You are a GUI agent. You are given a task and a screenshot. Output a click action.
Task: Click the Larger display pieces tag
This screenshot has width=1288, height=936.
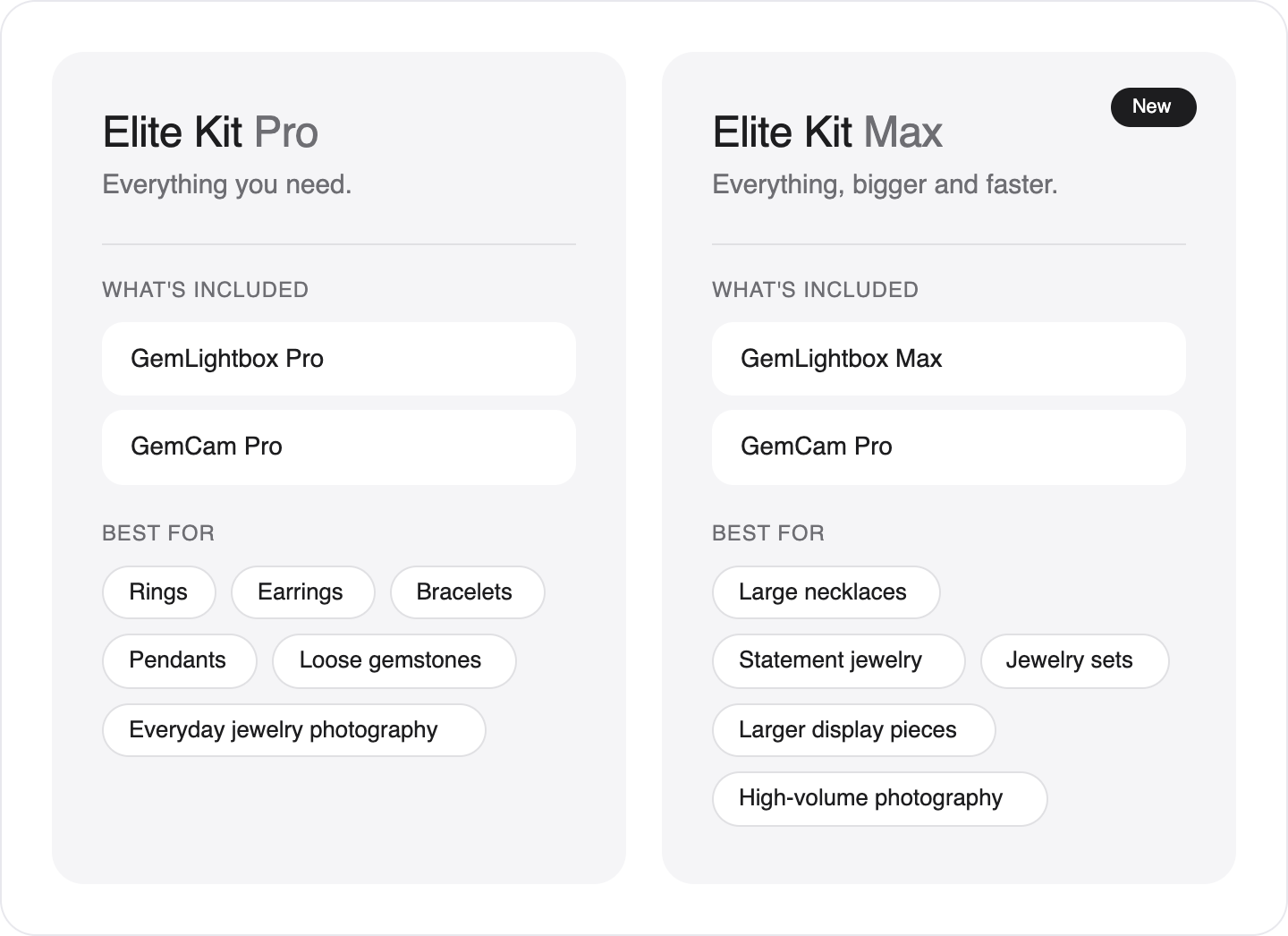pyautogui.click(x=853, y=730)
